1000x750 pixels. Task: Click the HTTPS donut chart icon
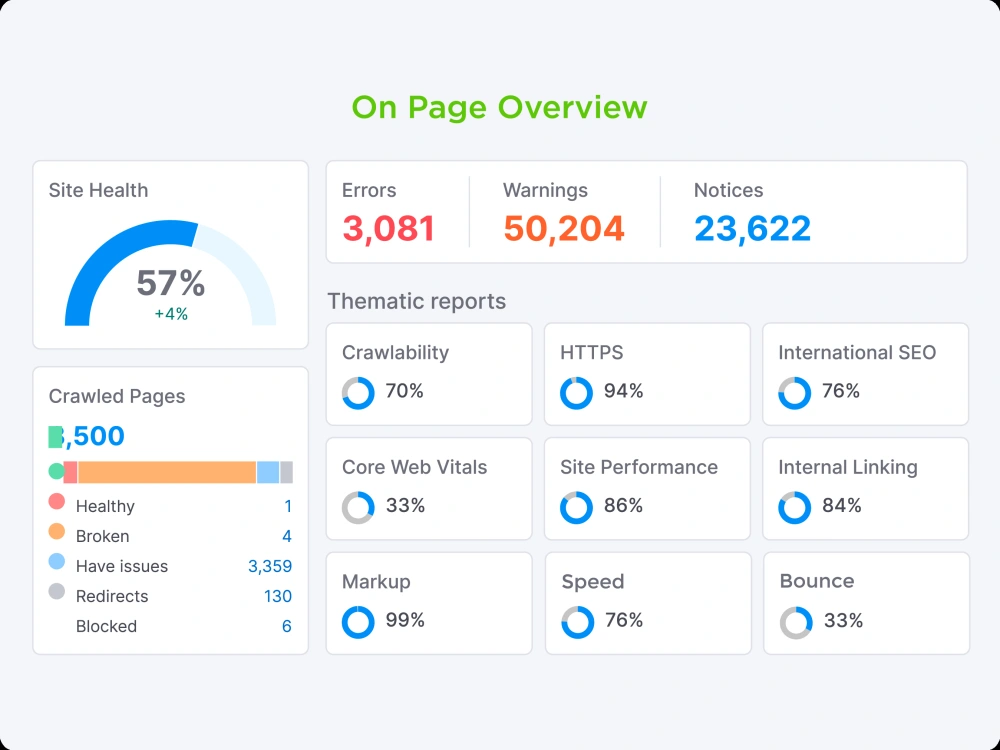(576, 393)
